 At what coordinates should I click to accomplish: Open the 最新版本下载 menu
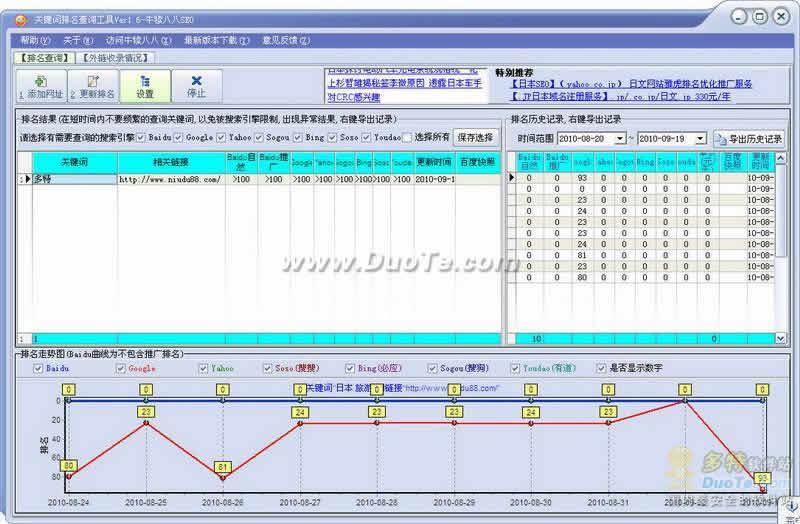click(211, 40)
